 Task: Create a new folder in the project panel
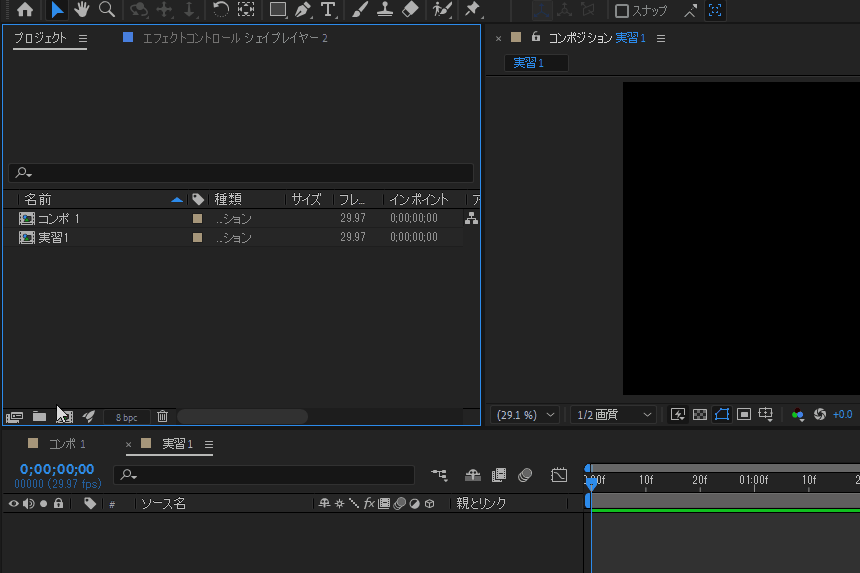point(39,417)
